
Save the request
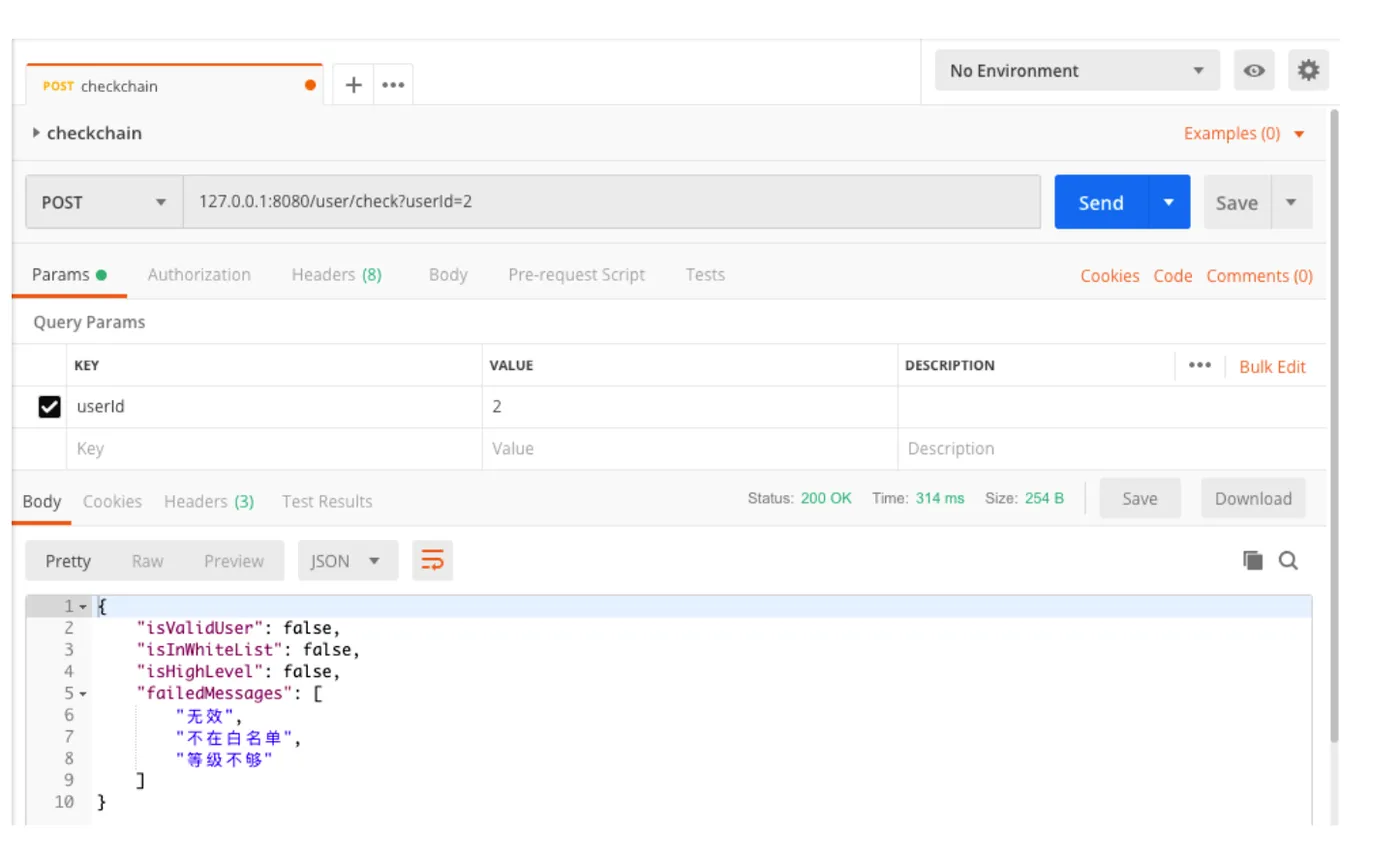(x=1237, y=202)
